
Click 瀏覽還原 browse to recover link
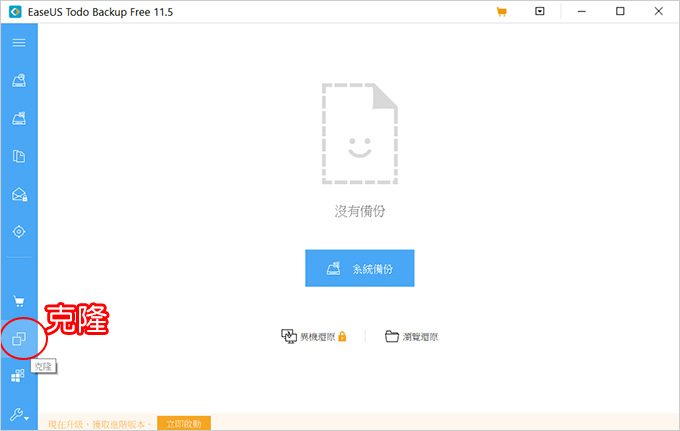[x=412, y=336]
